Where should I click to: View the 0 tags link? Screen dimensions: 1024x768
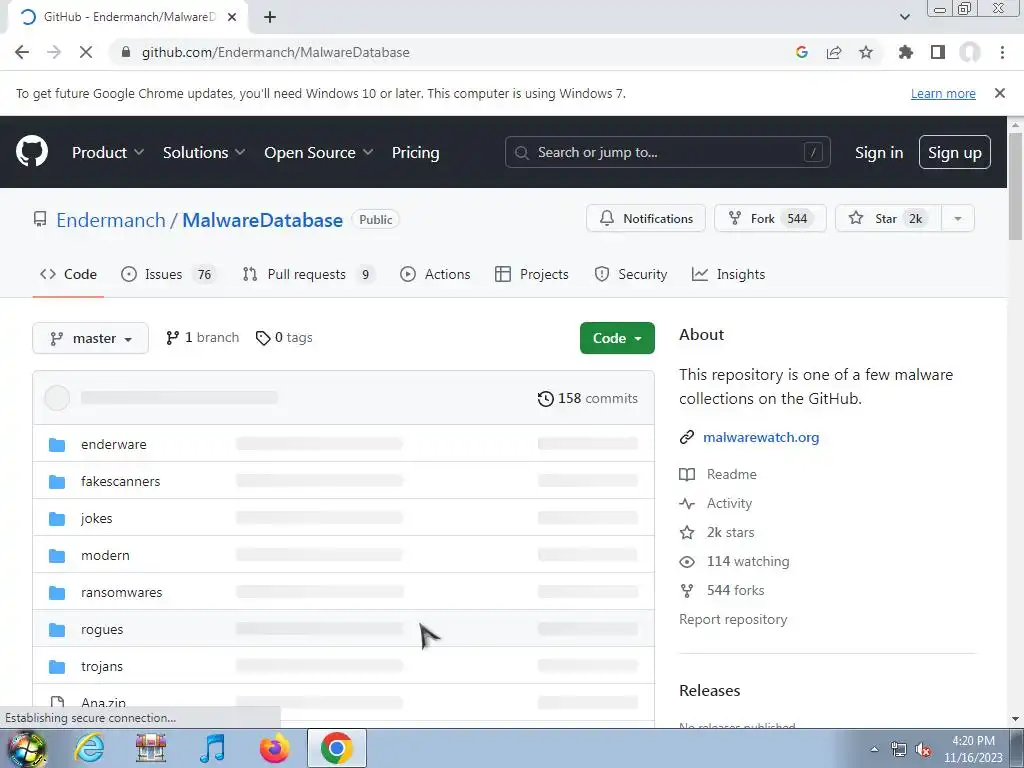point(284,338)
